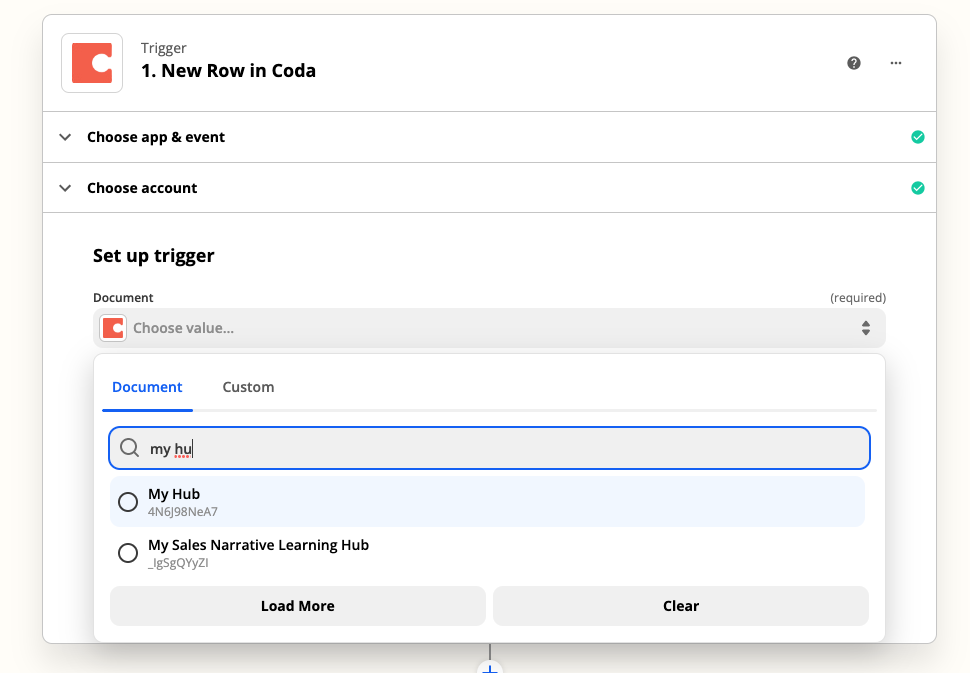Open the three-dot more options menu
The width and height of the screenshot is (970, 673).
point(896,63)
